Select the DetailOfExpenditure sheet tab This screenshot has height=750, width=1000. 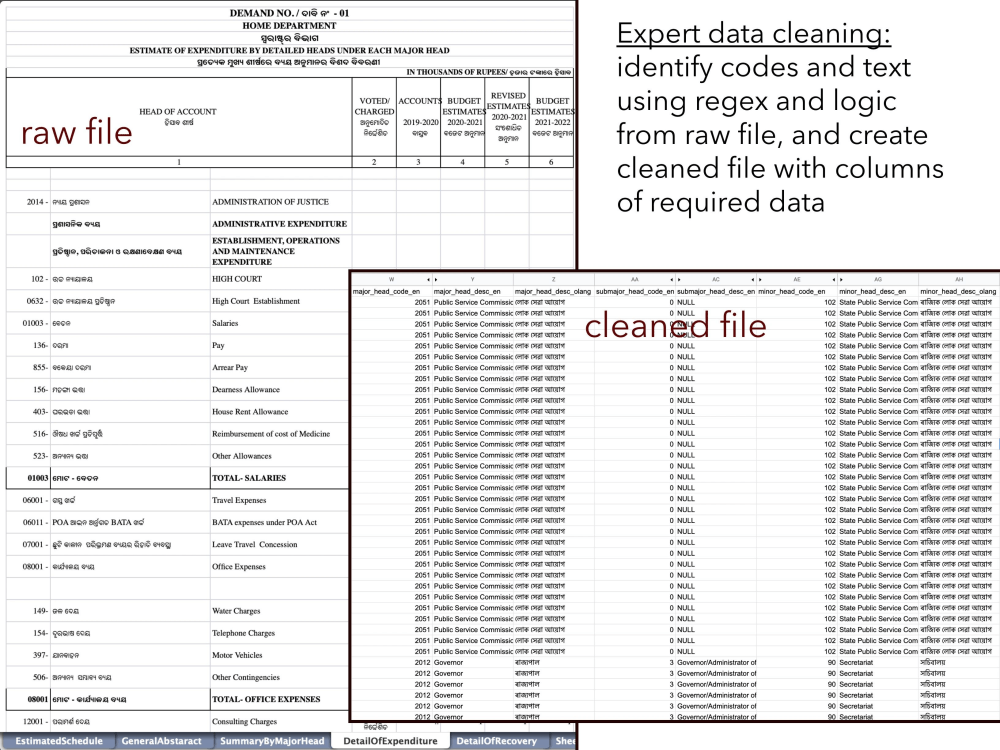coord(390,741)
